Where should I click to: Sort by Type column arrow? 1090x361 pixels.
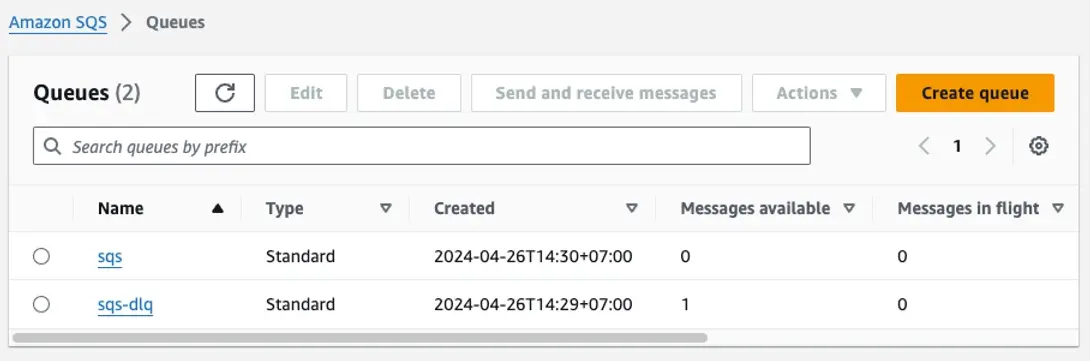point(386,208)
